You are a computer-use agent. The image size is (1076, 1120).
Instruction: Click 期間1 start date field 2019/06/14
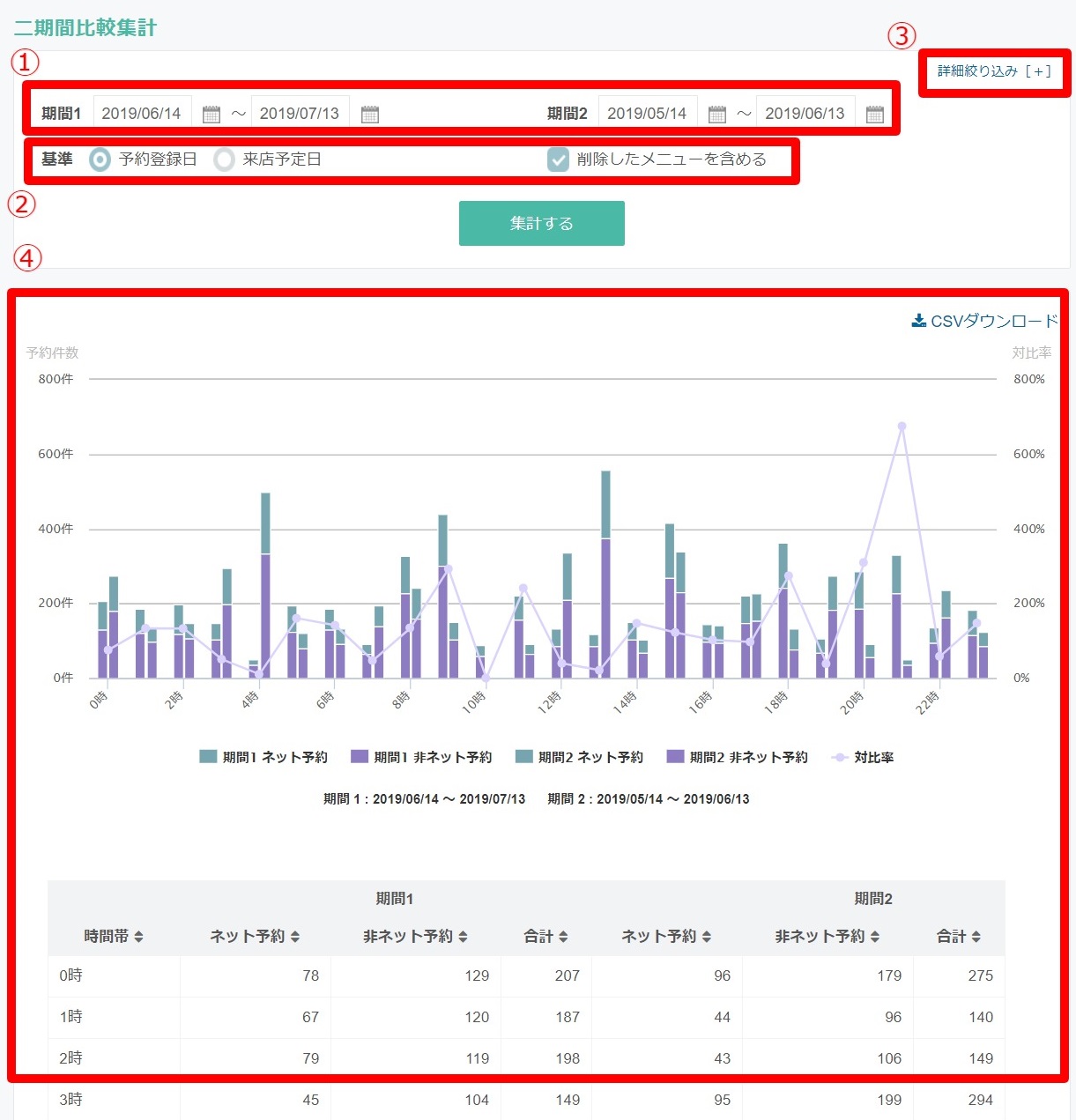142,114
